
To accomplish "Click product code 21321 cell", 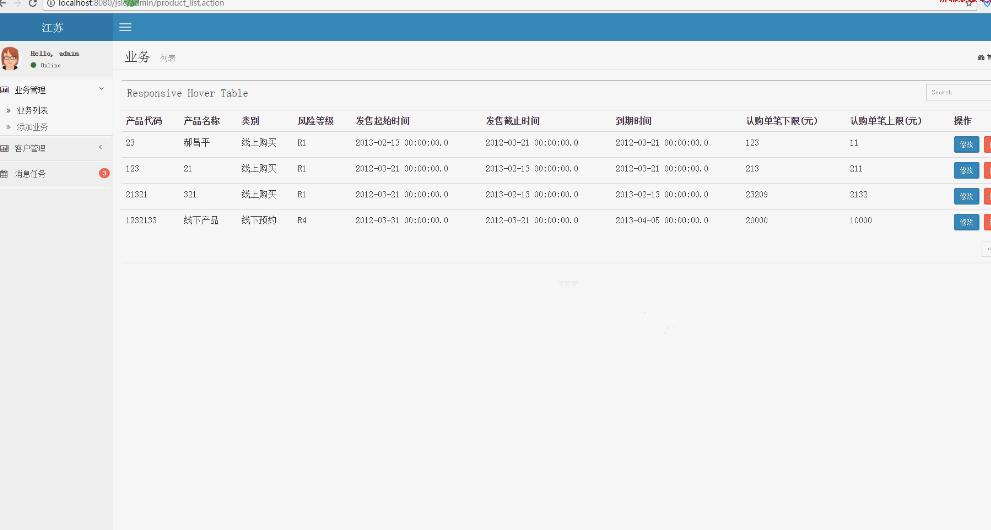I will pyautogui.click(x=137, y=195).
